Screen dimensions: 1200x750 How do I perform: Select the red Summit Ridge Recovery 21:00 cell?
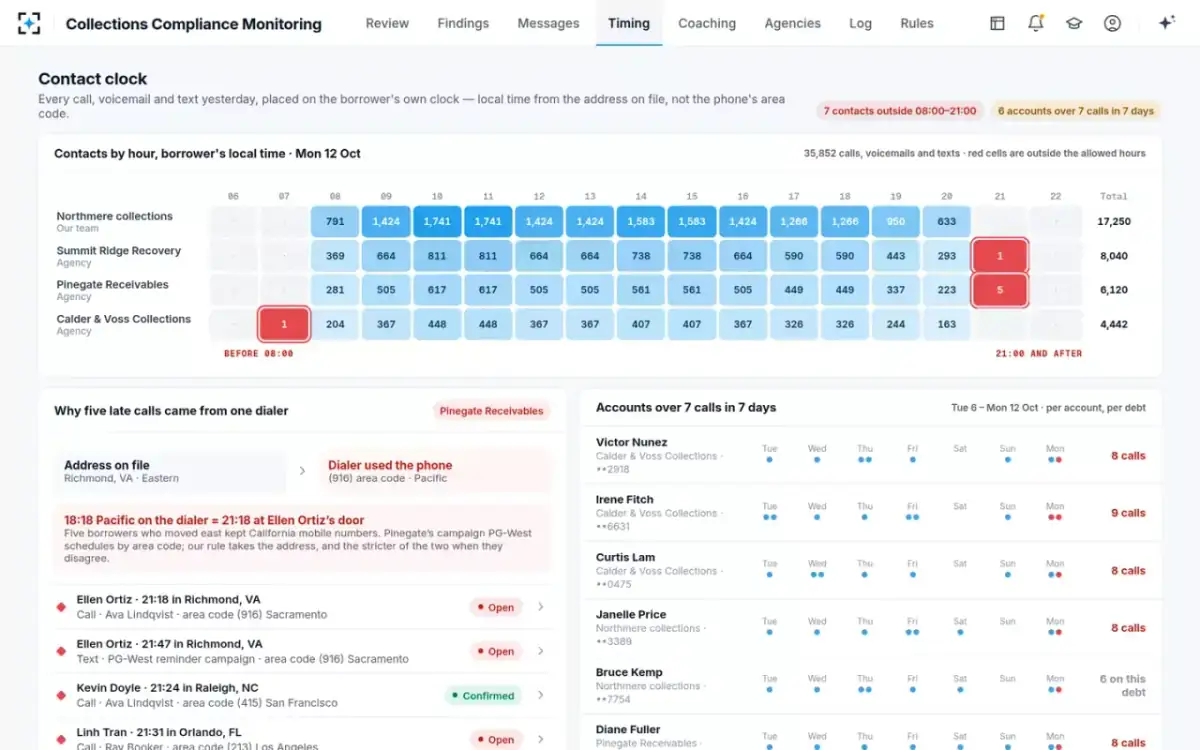[998, 256]
